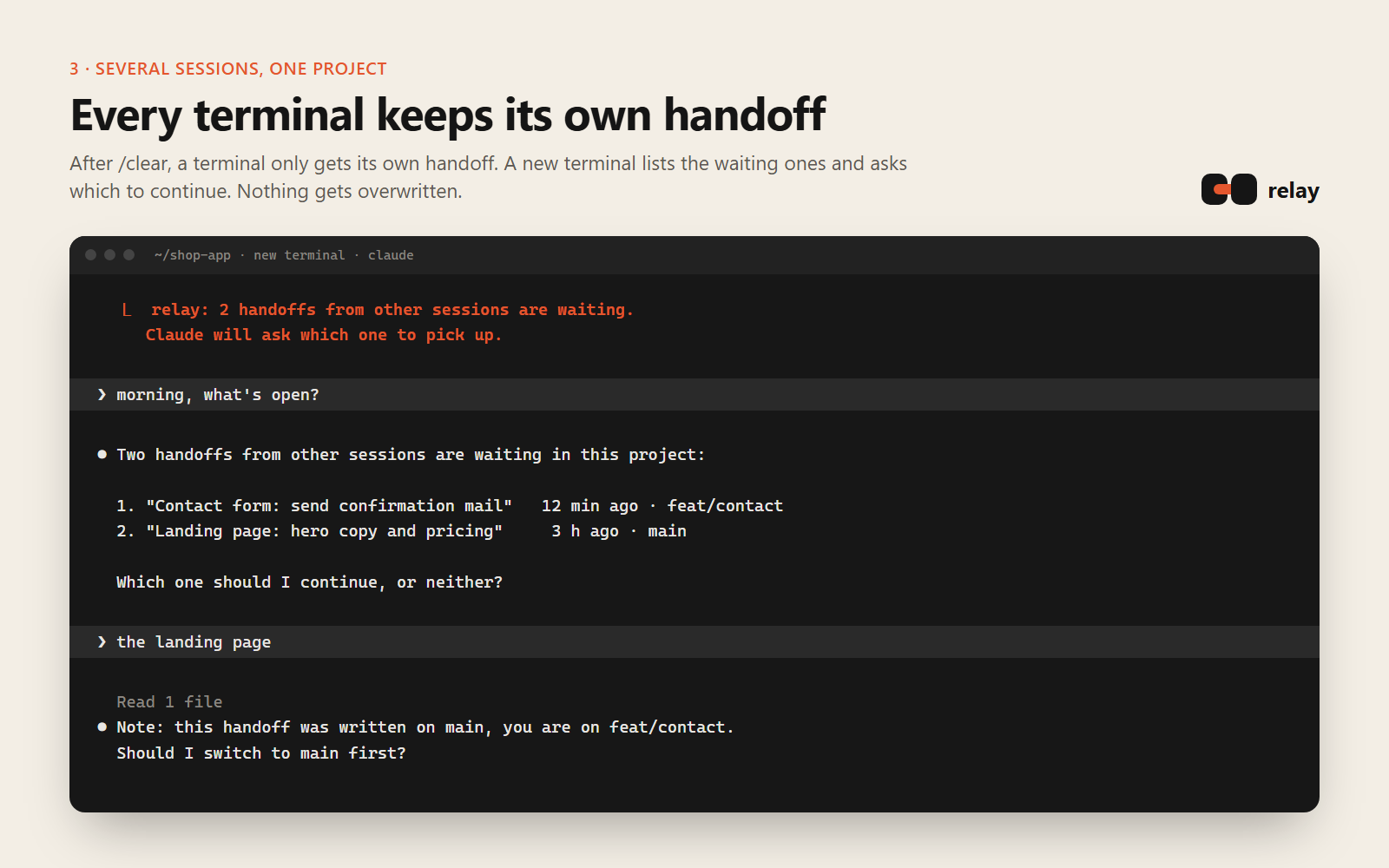Click the input line 'morning, what's open?'
Screen dimensions: 1389x868
(694, 394)
